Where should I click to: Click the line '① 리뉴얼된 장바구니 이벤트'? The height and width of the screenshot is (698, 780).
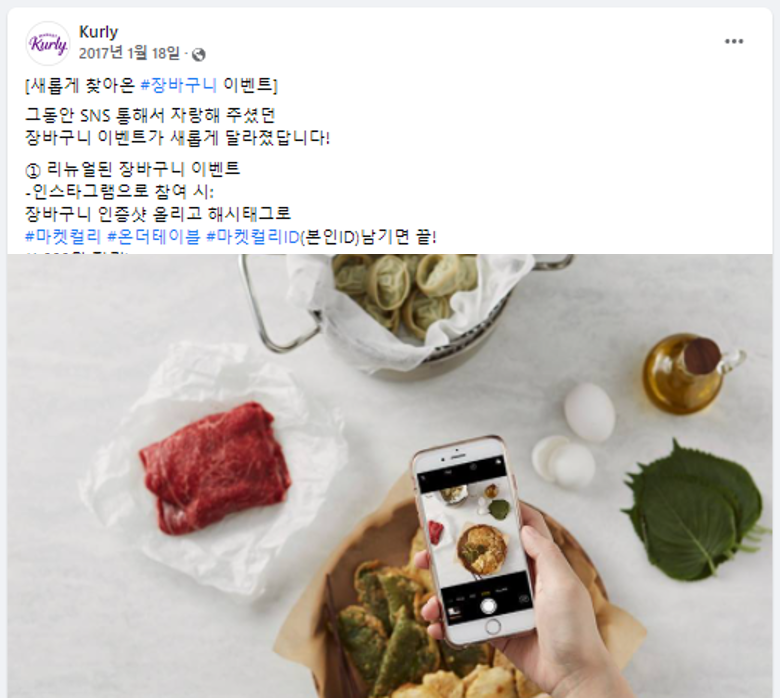133,169
